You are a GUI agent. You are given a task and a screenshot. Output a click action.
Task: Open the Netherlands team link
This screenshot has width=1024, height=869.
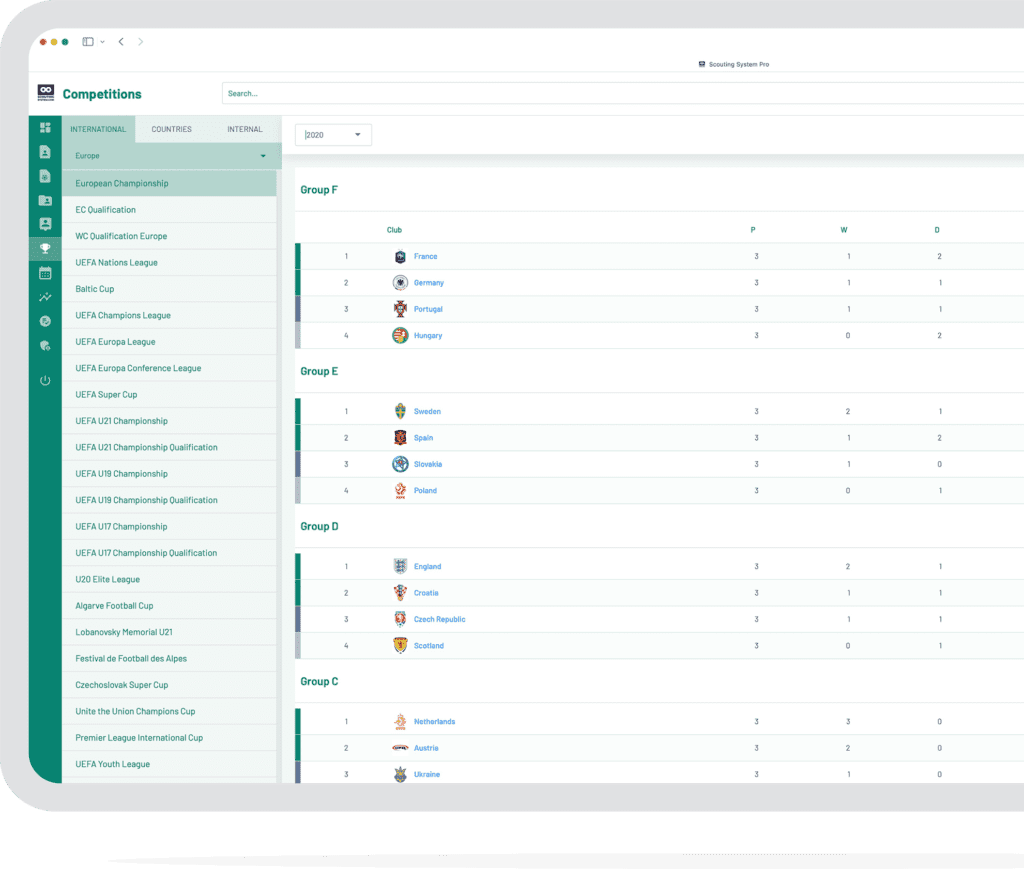(436, 721)
